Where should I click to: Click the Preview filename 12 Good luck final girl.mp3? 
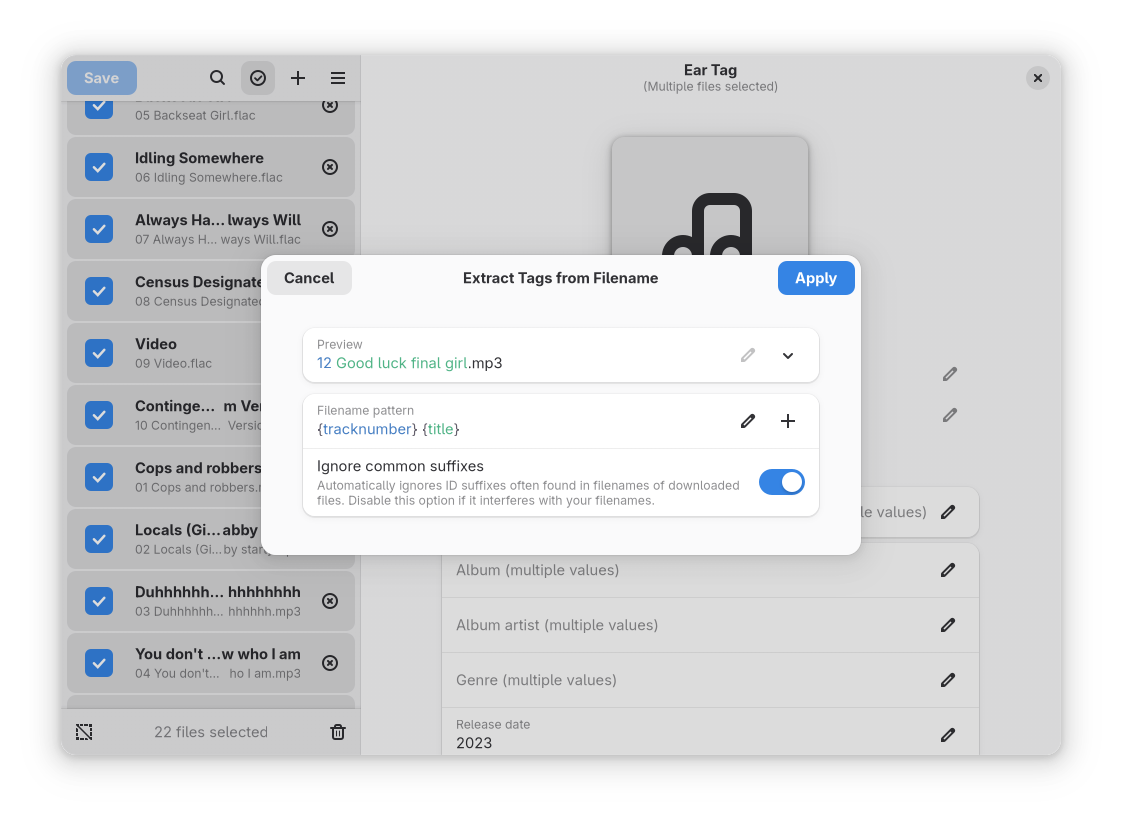coord(409,363)
